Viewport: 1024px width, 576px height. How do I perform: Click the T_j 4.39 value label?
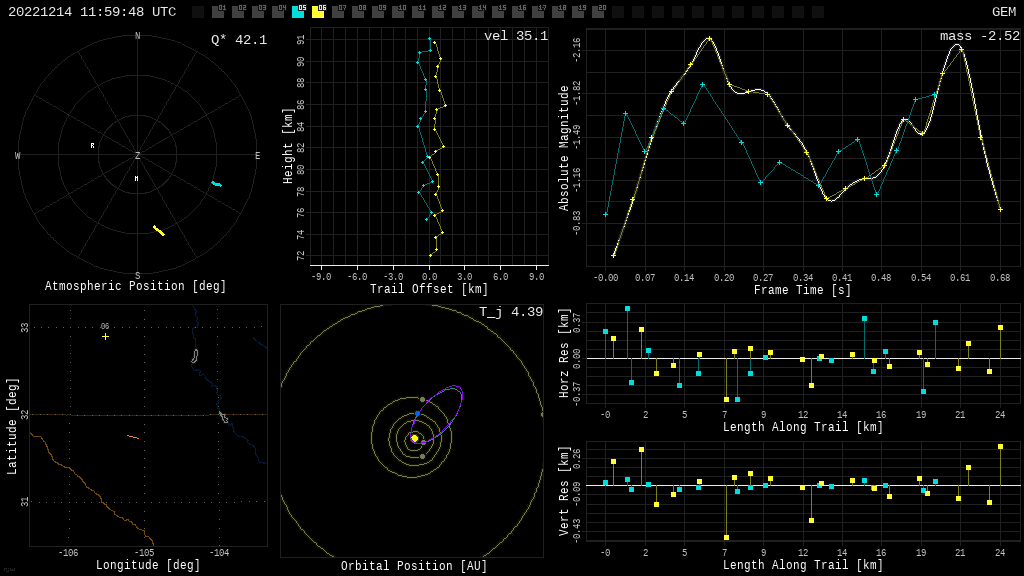click(510, 313)
